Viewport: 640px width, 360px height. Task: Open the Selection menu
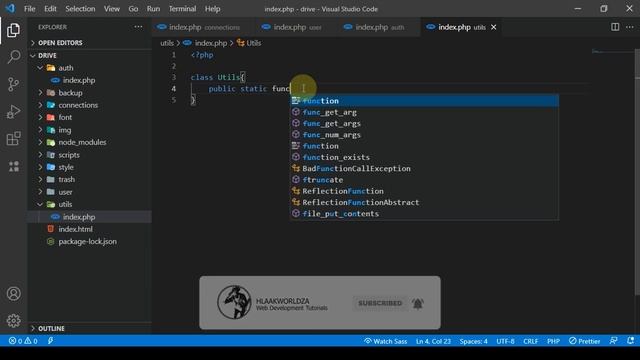(x=80, y=9)
